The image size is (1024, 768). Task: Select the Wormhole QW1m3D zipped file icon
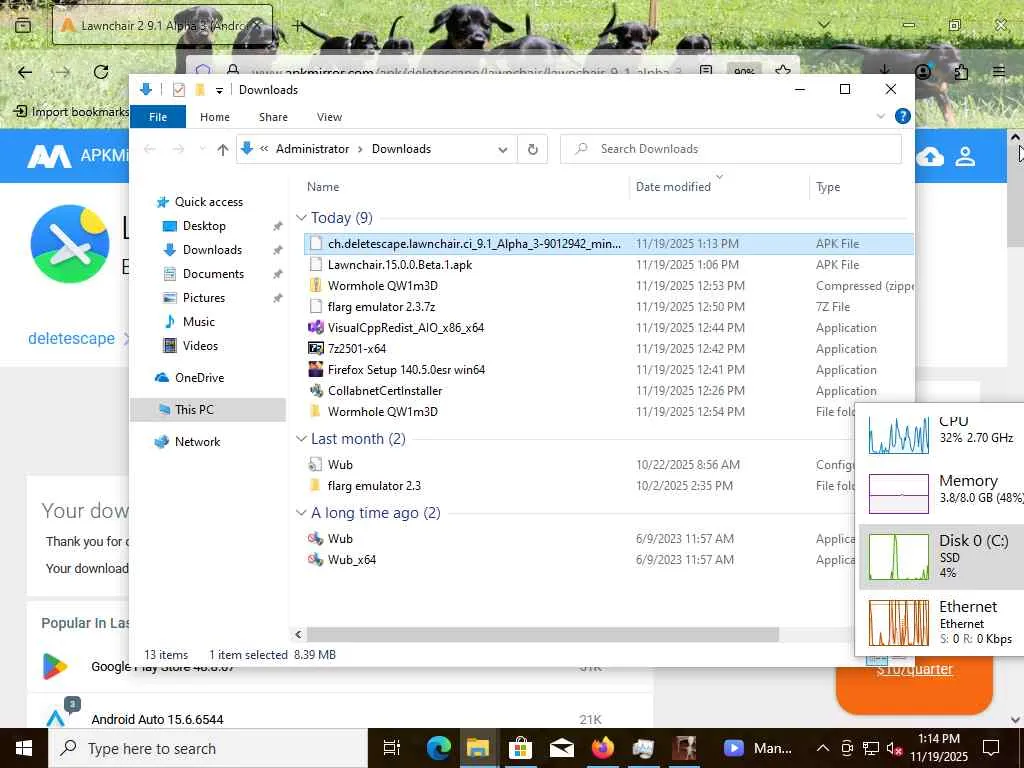coord(316,285)
